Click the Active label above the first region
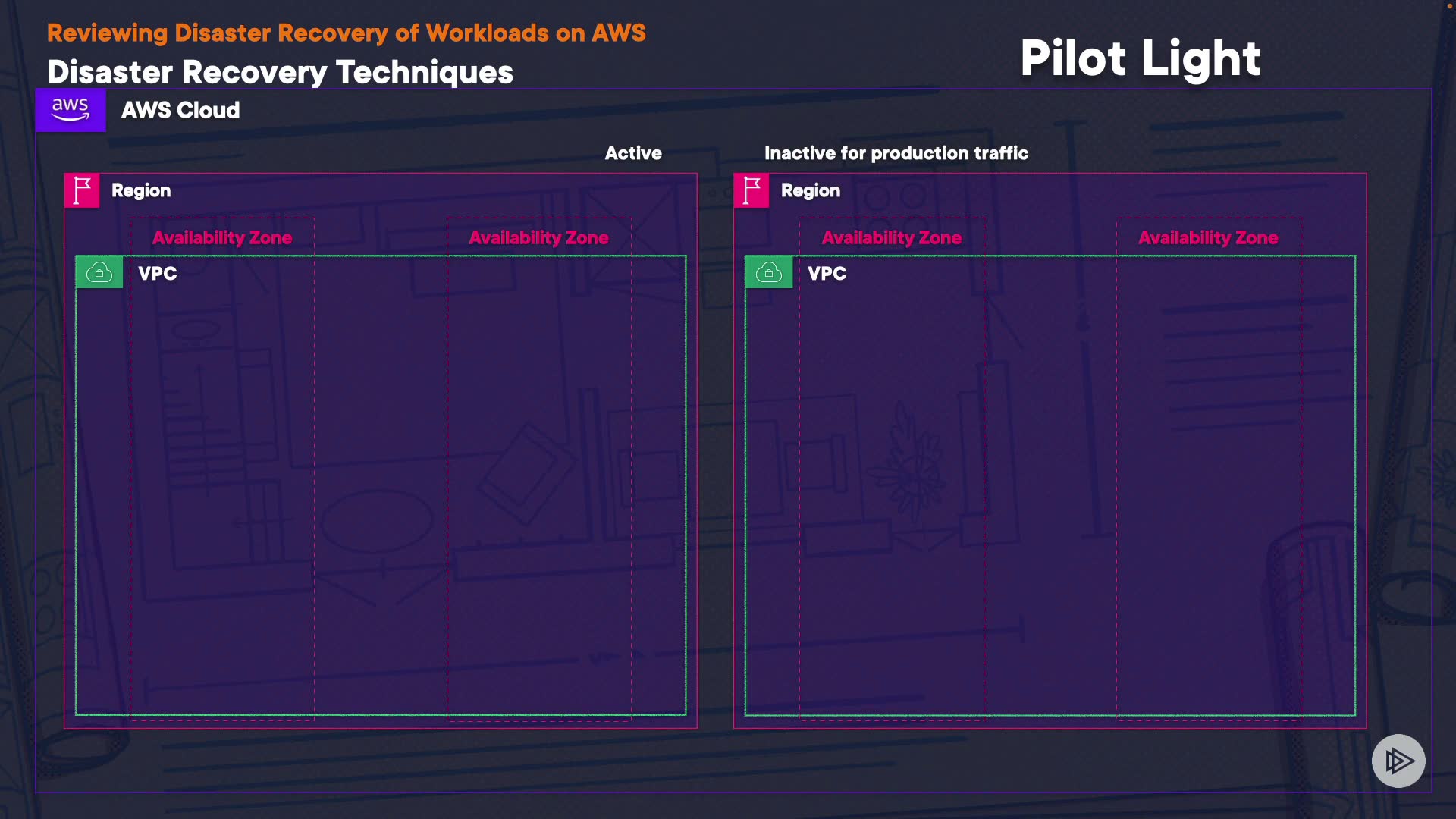Viewport: 1456px width, 819px height. pyautogui.click(x=633, y=153)
